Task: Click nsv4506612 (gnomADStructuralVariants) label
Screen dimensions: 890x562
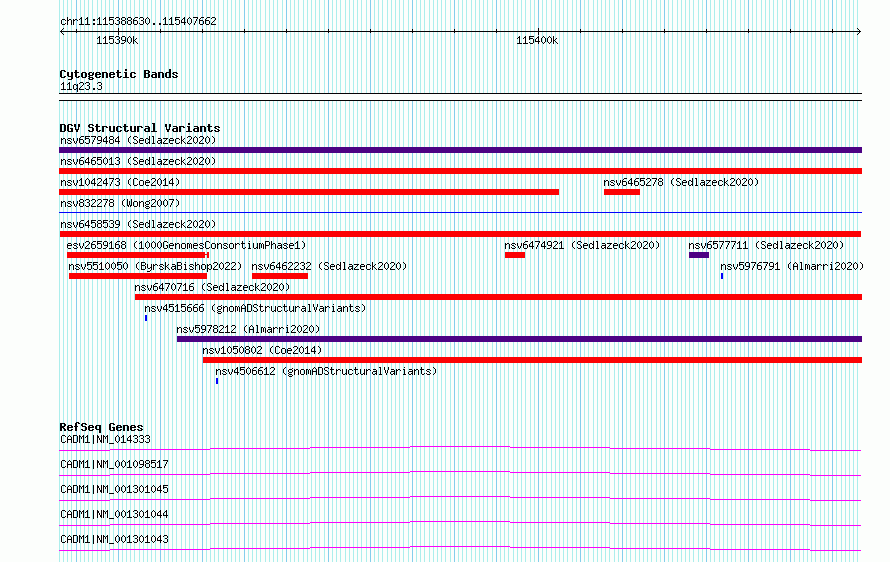Action: click(326, 371)
